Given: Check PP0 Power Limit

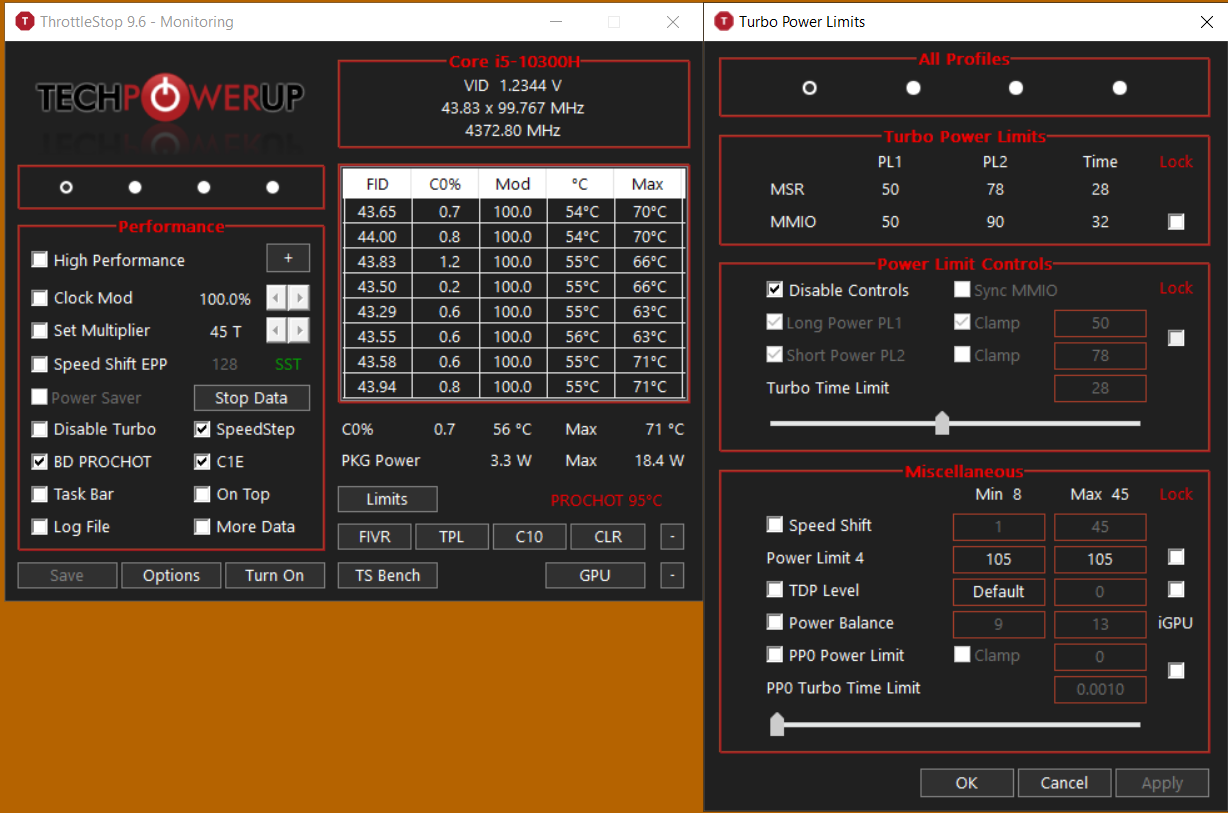Looking at the screenshot, I should point(775,655).
